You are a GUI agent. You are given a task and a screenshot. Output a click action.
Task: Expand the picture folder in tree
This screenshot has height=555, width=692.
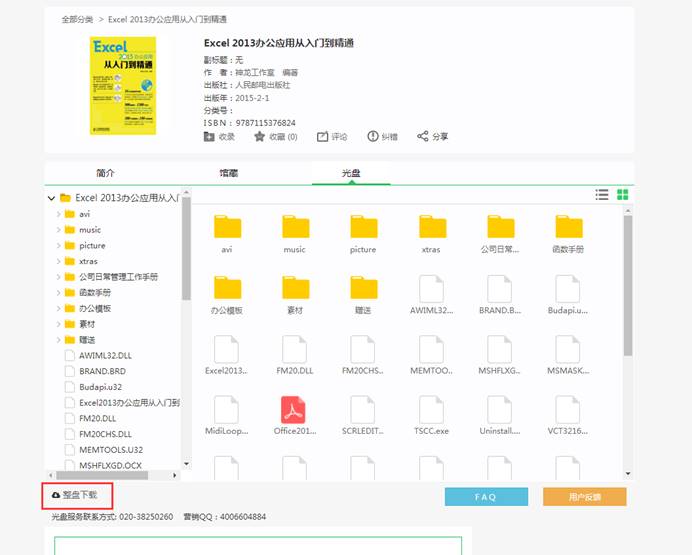point(59,246)
